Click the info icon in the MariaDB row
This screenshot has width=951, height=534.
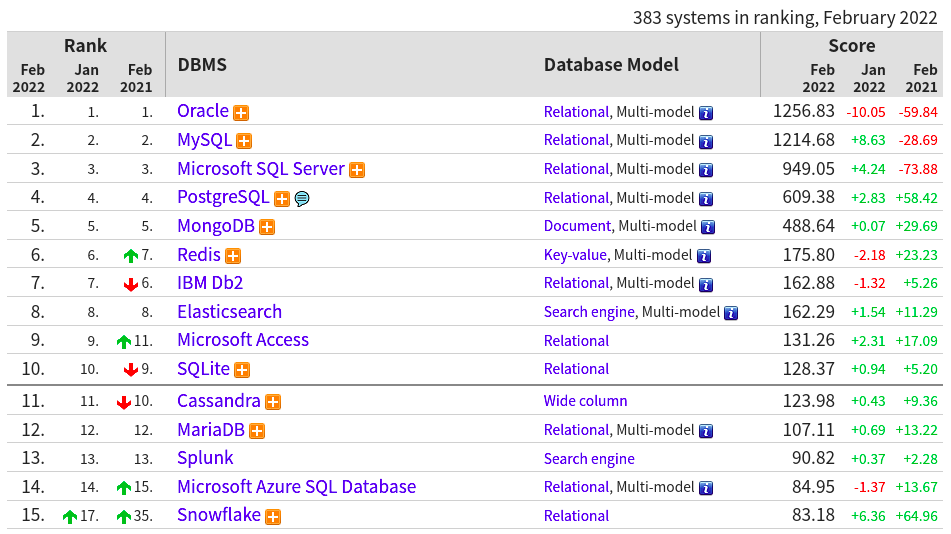706,431
